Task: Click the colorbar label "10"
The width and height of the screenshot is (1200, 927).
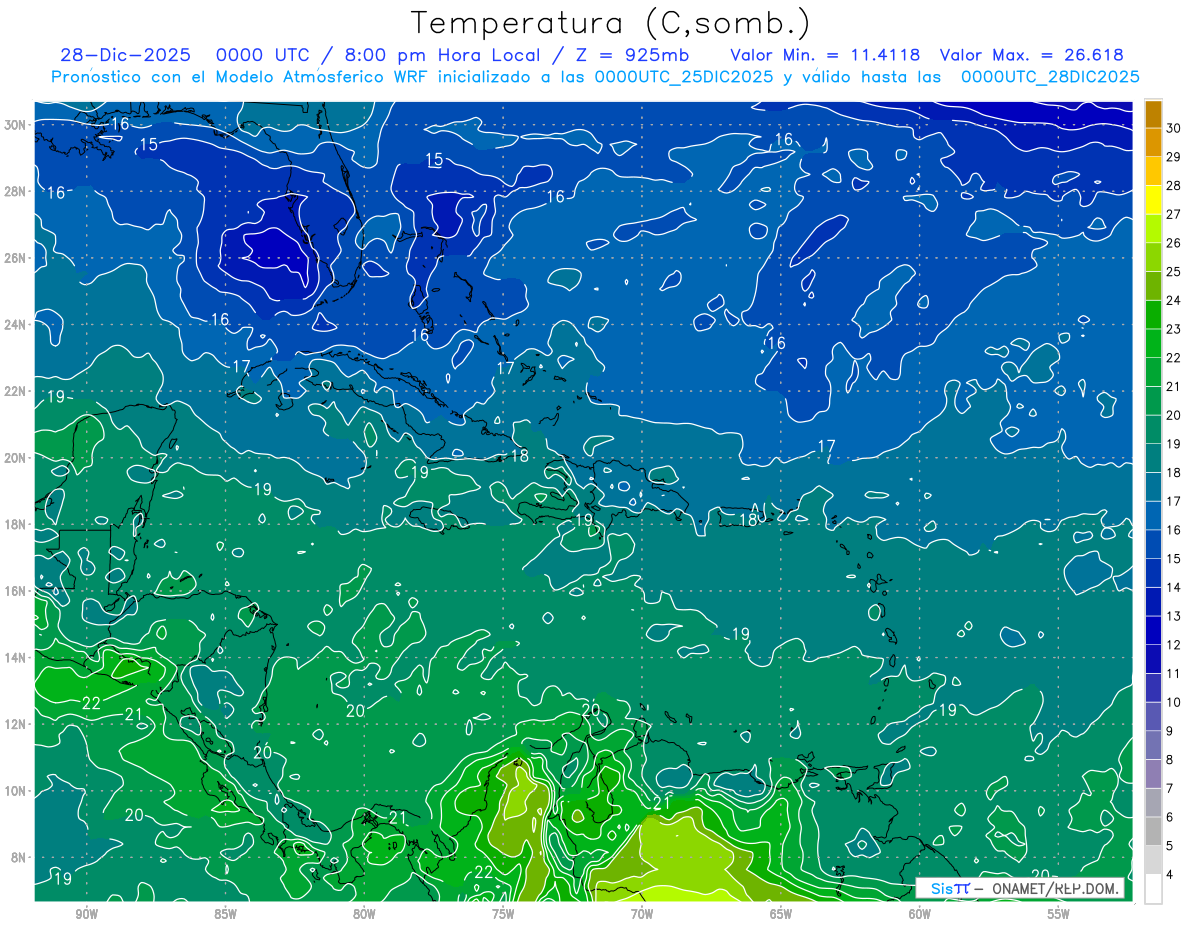Action: (x=1174, y=703)
